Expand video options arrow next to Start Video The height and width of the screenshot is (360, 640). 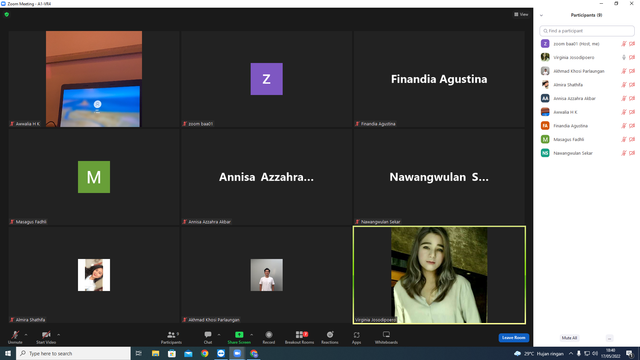point(58,335)
